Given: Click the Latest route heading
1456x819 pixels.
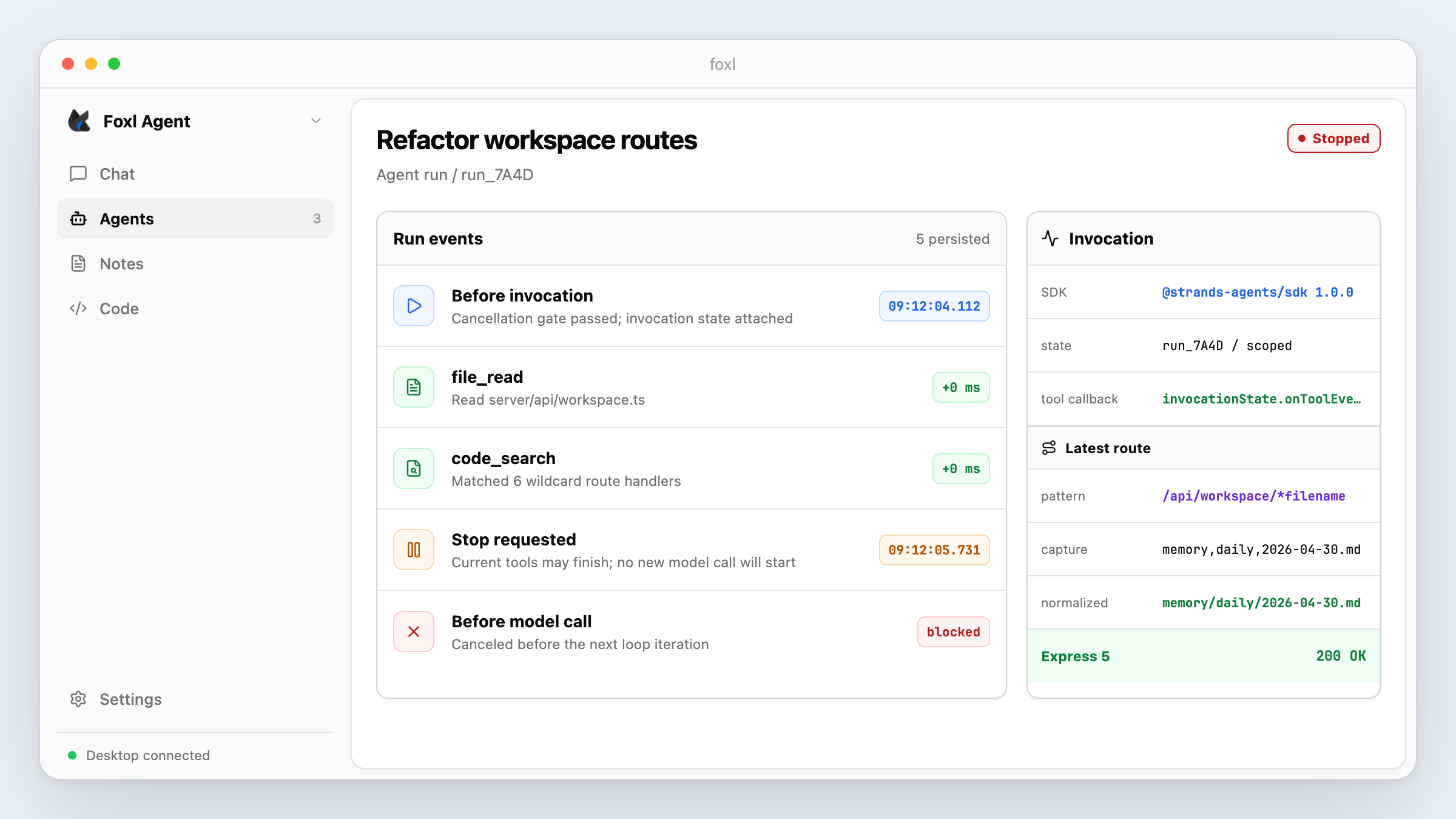Looking at the screenshot, I should point(1108,448).
